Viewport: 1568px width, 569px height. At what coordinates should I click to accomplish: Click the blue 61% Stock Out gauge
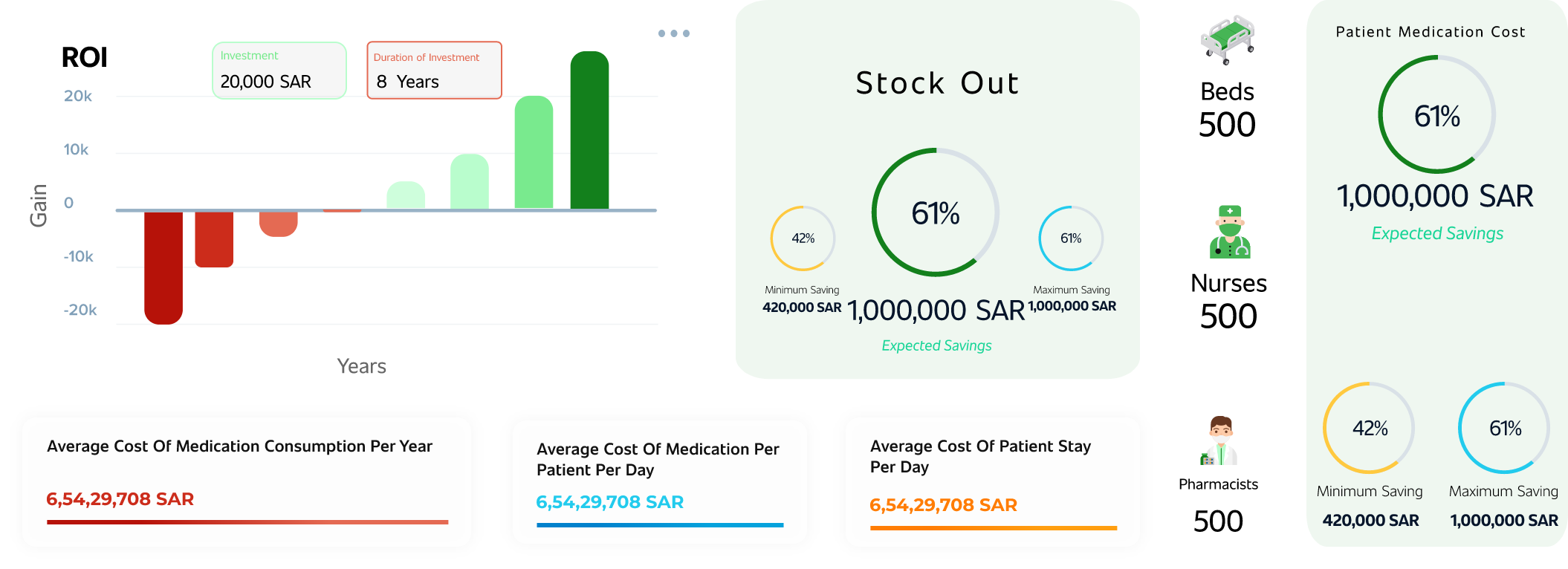(1071, 238)
